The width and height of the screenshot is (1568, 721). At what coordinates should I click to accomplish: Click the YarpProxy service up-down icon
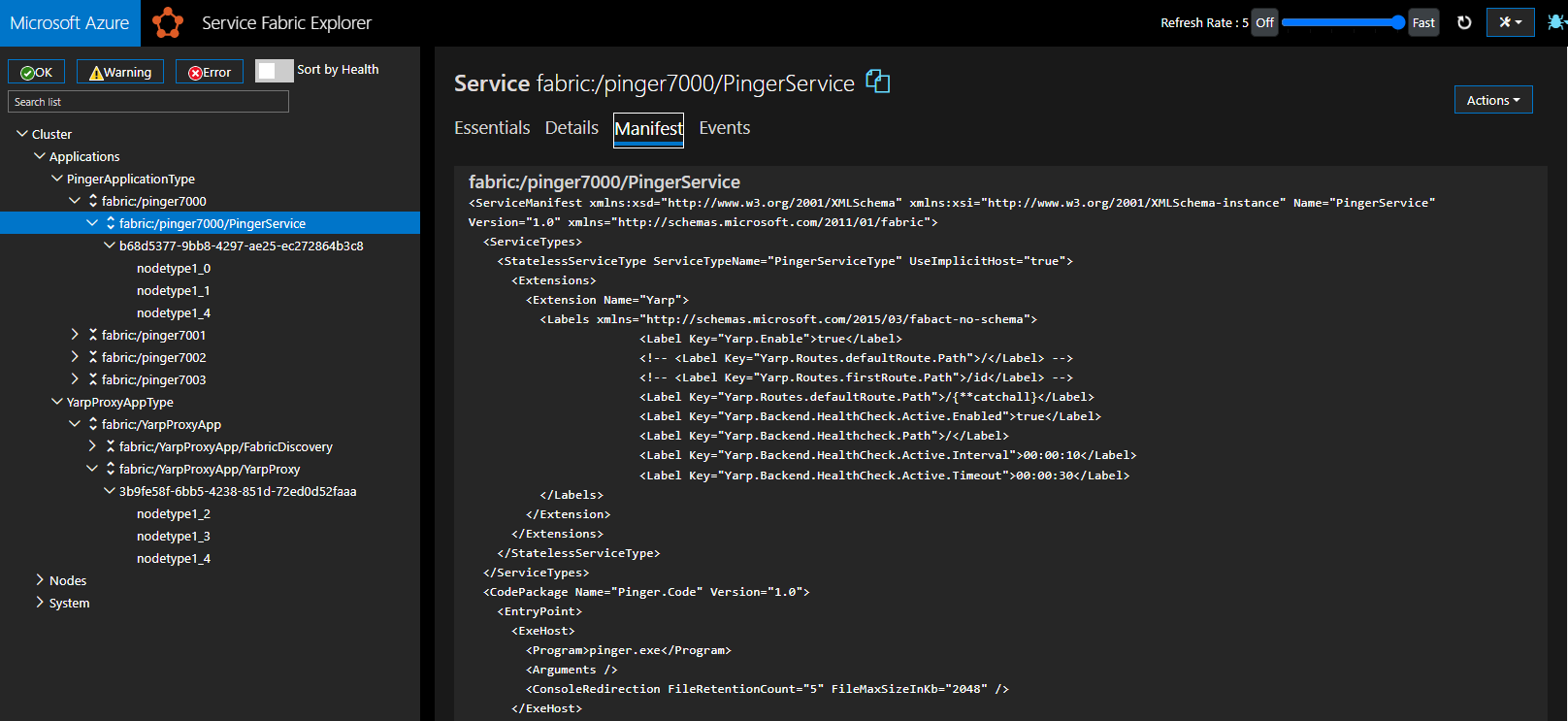(x=111, y=469)
